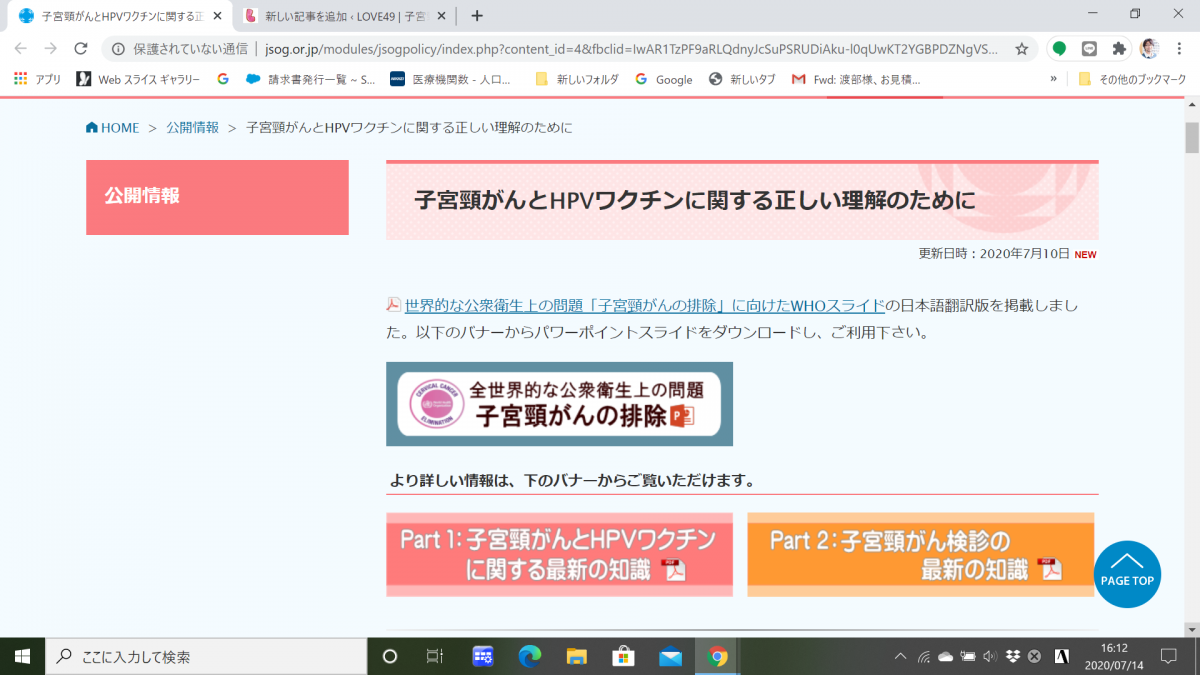Image resolution: width=1200 pixels, height=675 pixels.
Task: Switch to the 子宮頸がんとHPVワクチン tab
Action: 110,16
